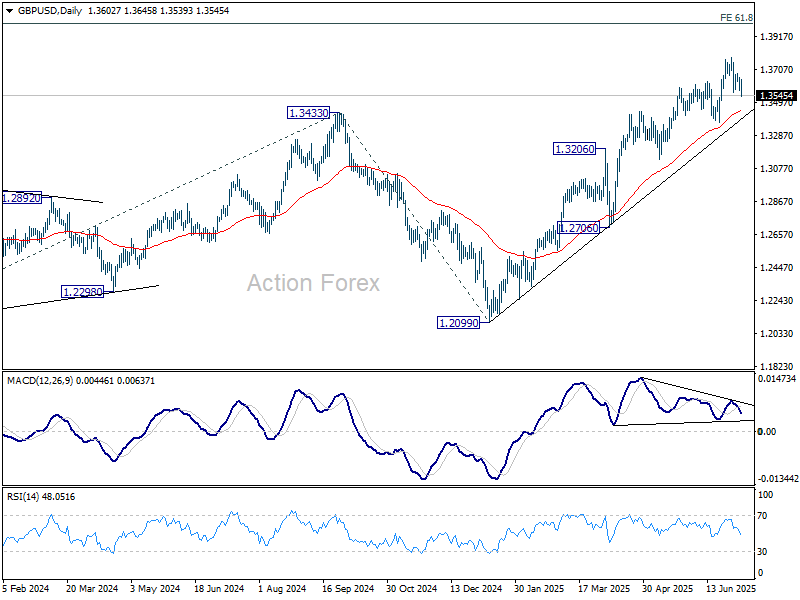Click the 30 Apr 2025 date label
Image resolution: width=800 pixels, height=600 pixels.
coord(667,588)
